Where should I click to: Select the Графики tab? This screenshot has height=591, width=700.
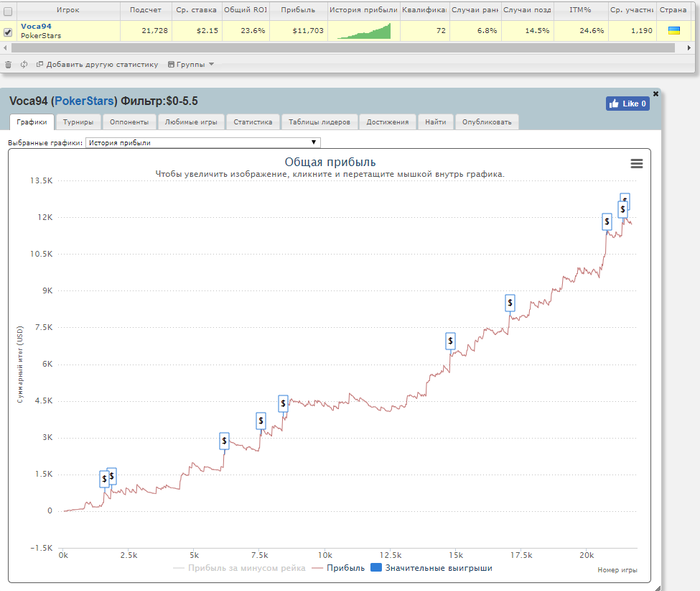32,122
